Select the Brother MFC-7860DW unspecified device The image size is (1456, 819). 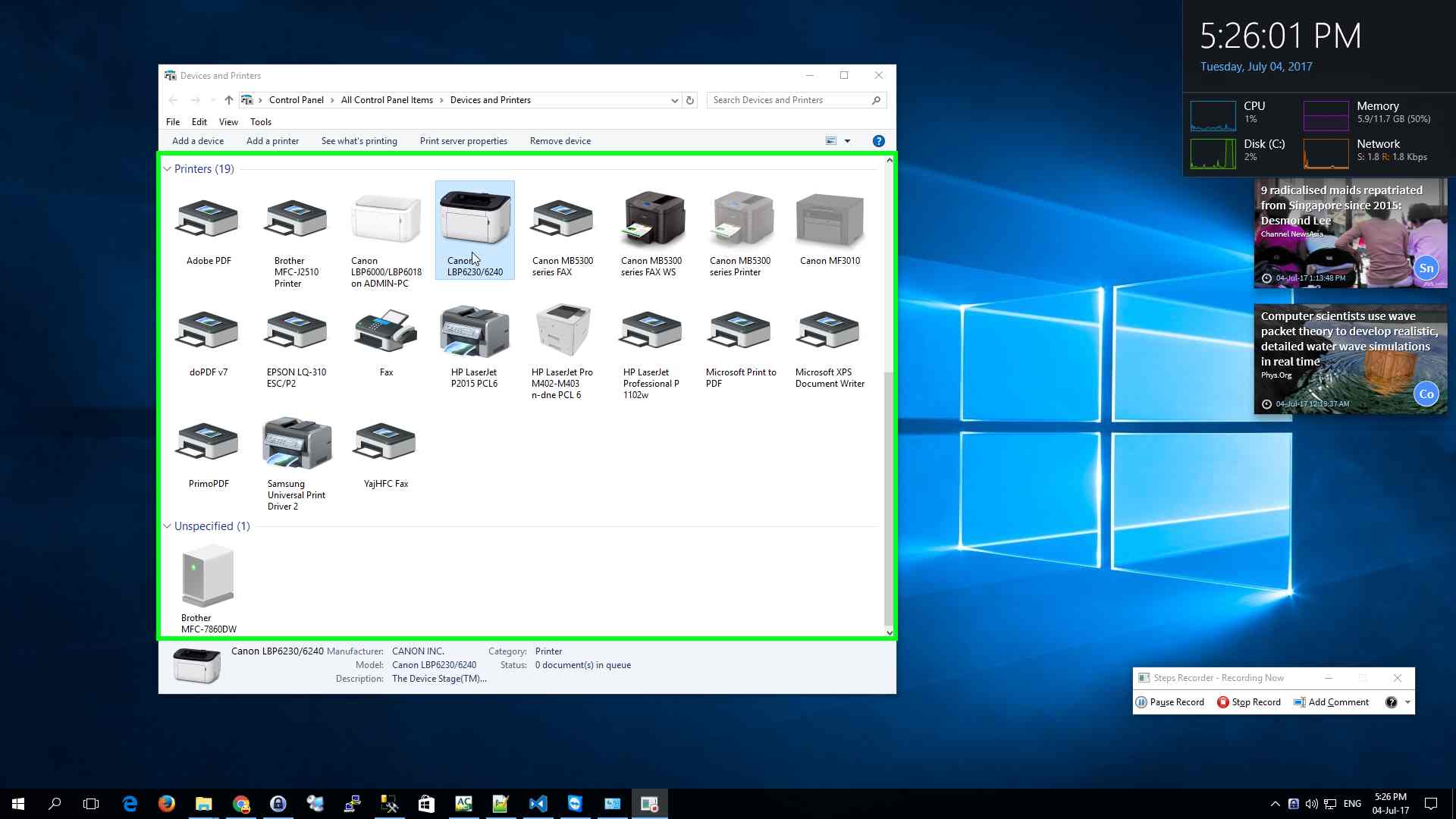208,577
